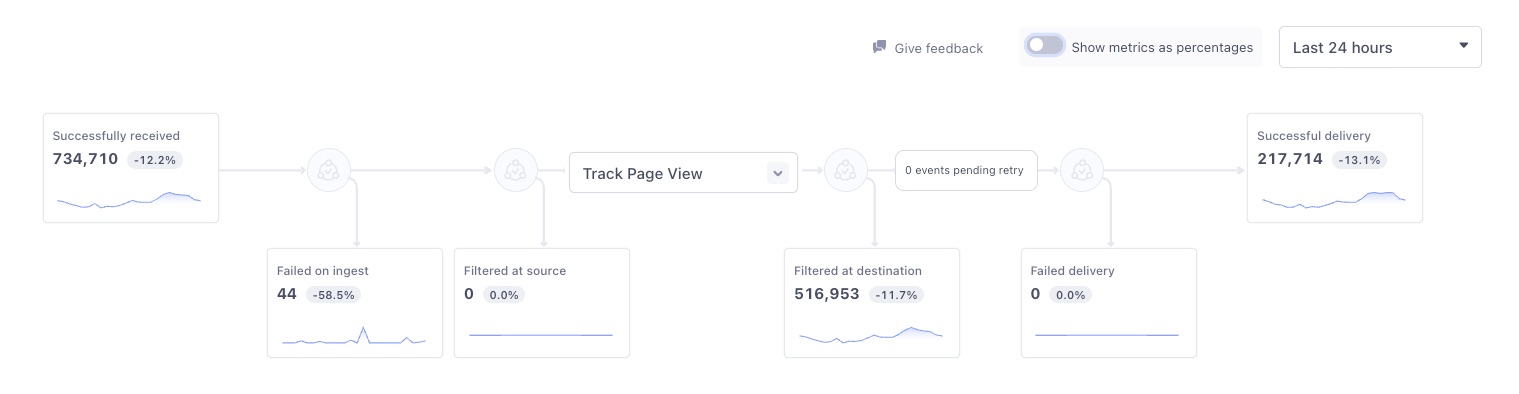Click the Failed on ingest sparkline chart

pos(354,336)
